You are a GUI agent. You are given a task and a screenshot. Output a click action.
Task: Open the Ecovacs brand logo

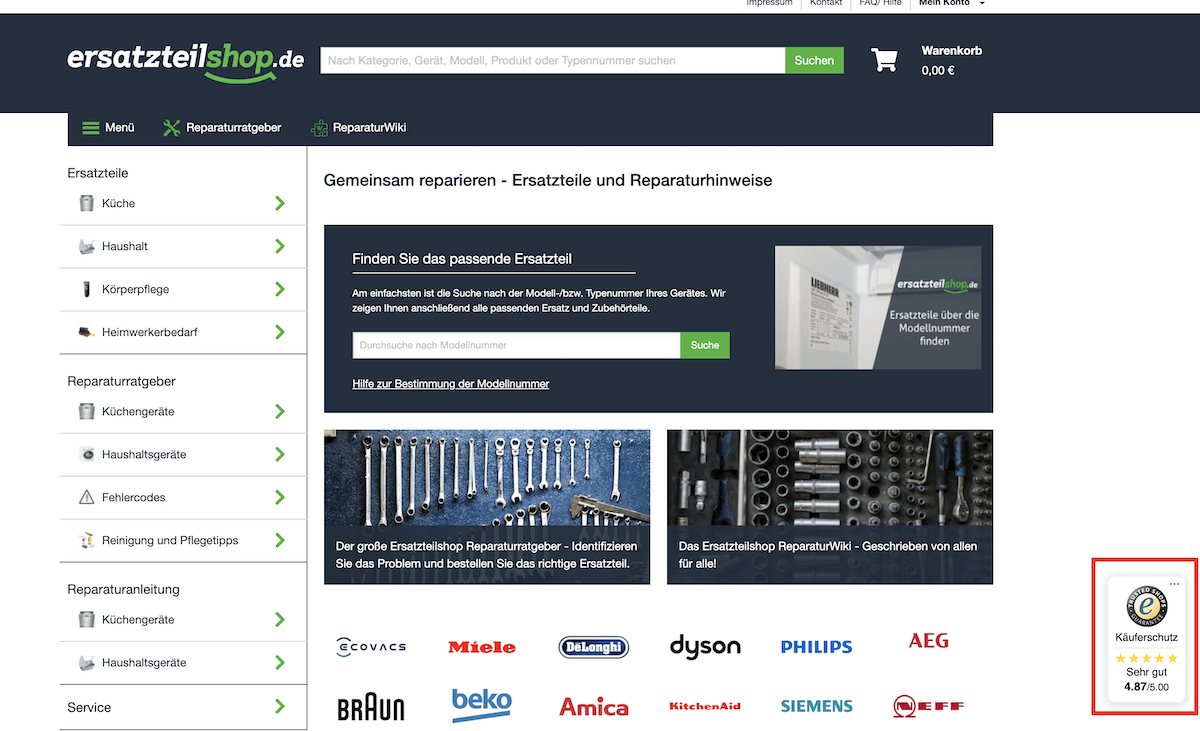click(371, 646)
